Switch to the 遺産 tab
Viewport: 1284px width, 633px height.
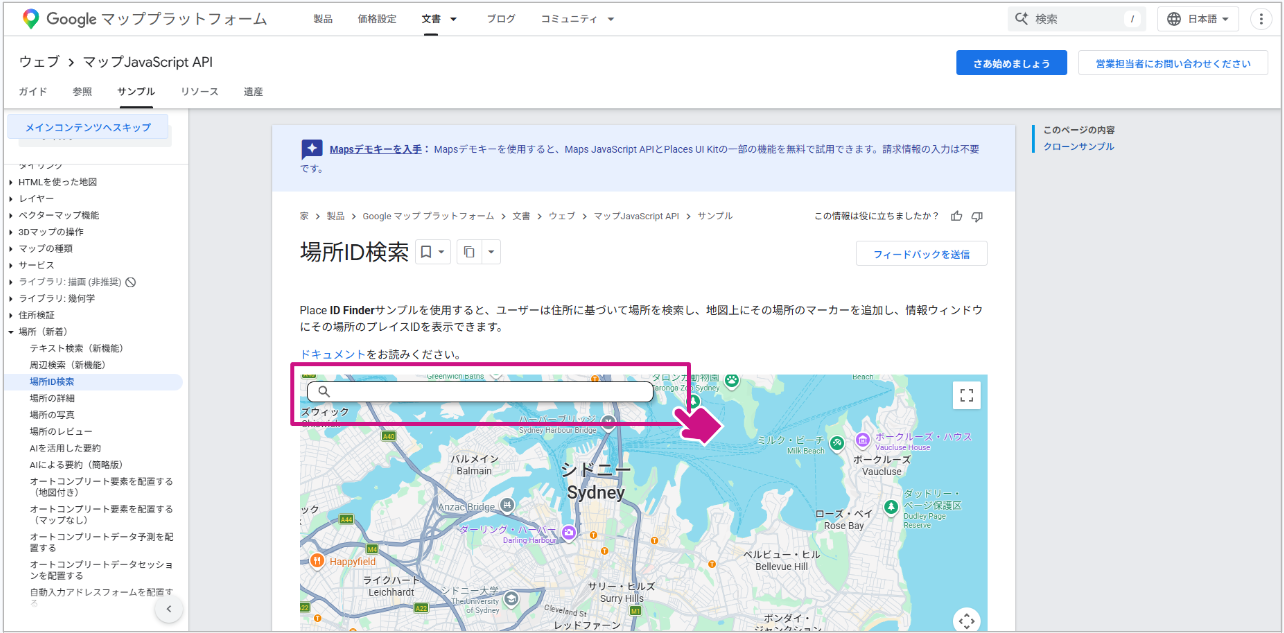click(253, 91)
